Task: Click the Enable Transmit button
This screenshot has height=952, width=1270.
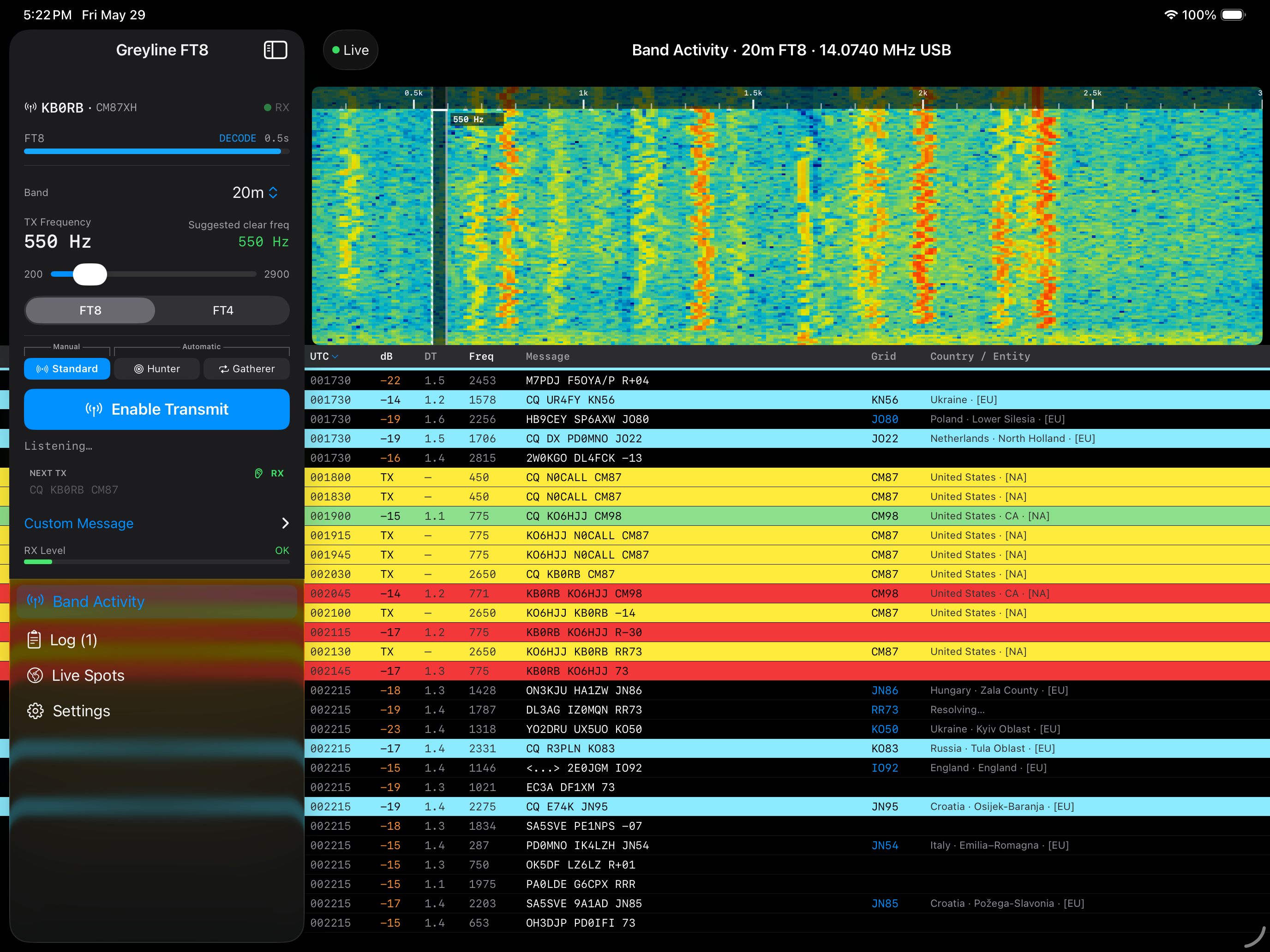Action: pos(157,409)
